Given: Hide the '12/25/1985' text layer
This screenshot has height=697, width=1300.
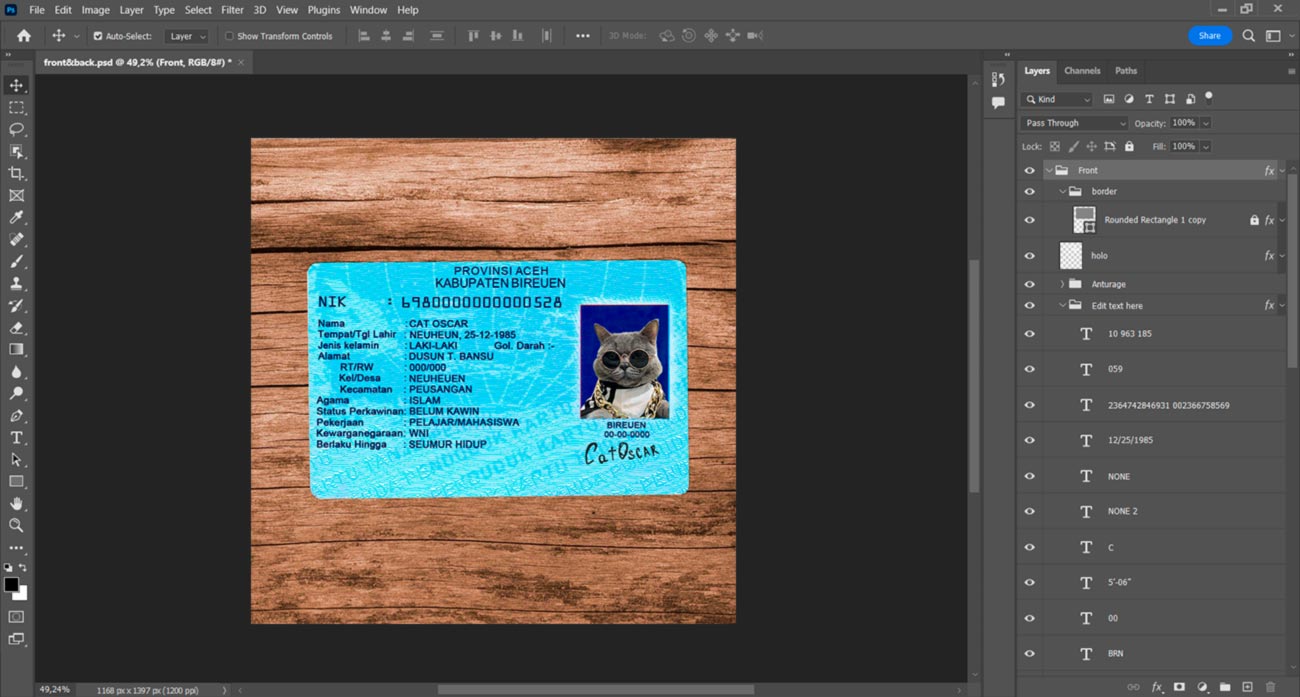Looking at the screenshot, I should tap(1029, 440).
